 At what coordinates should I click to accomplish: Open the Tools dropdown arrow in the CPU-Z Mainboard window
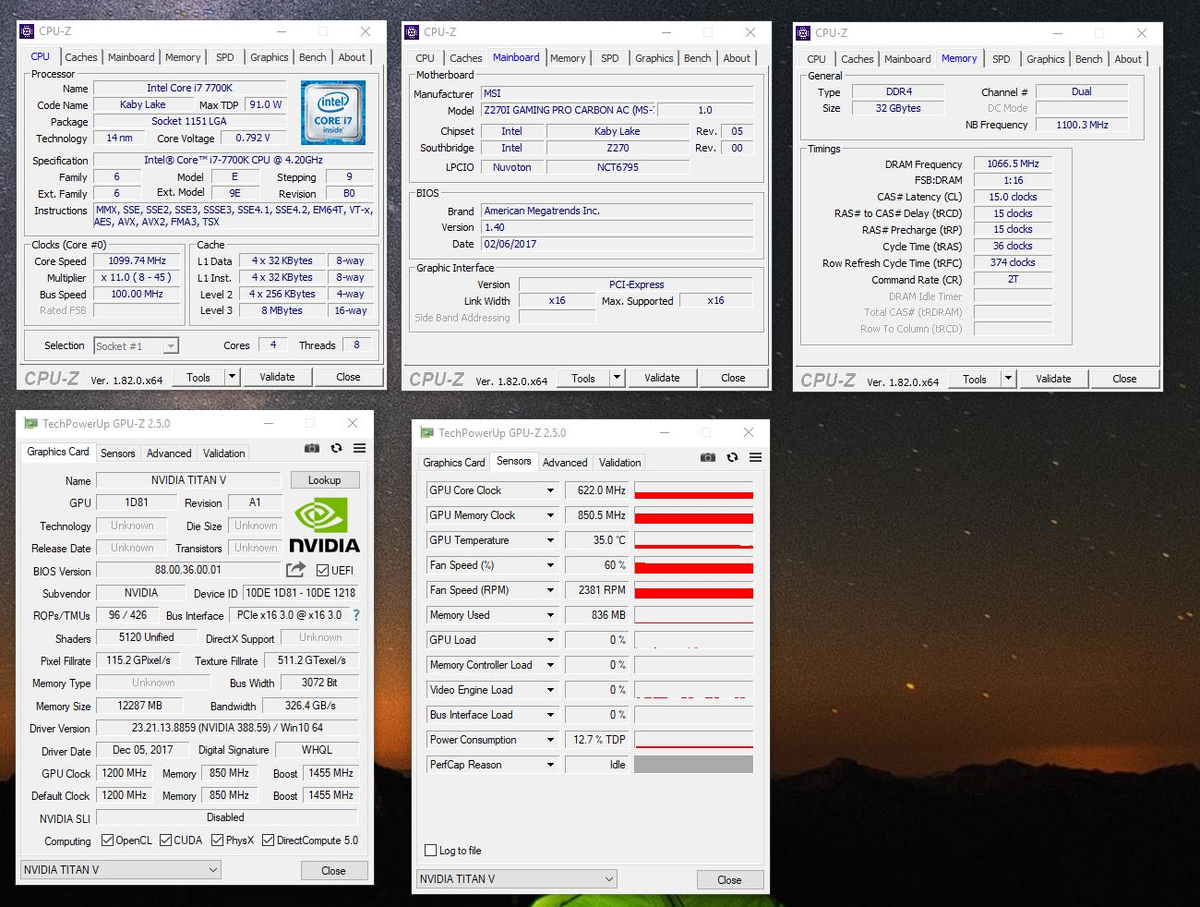pyautogui.click(x=617, y=378)
